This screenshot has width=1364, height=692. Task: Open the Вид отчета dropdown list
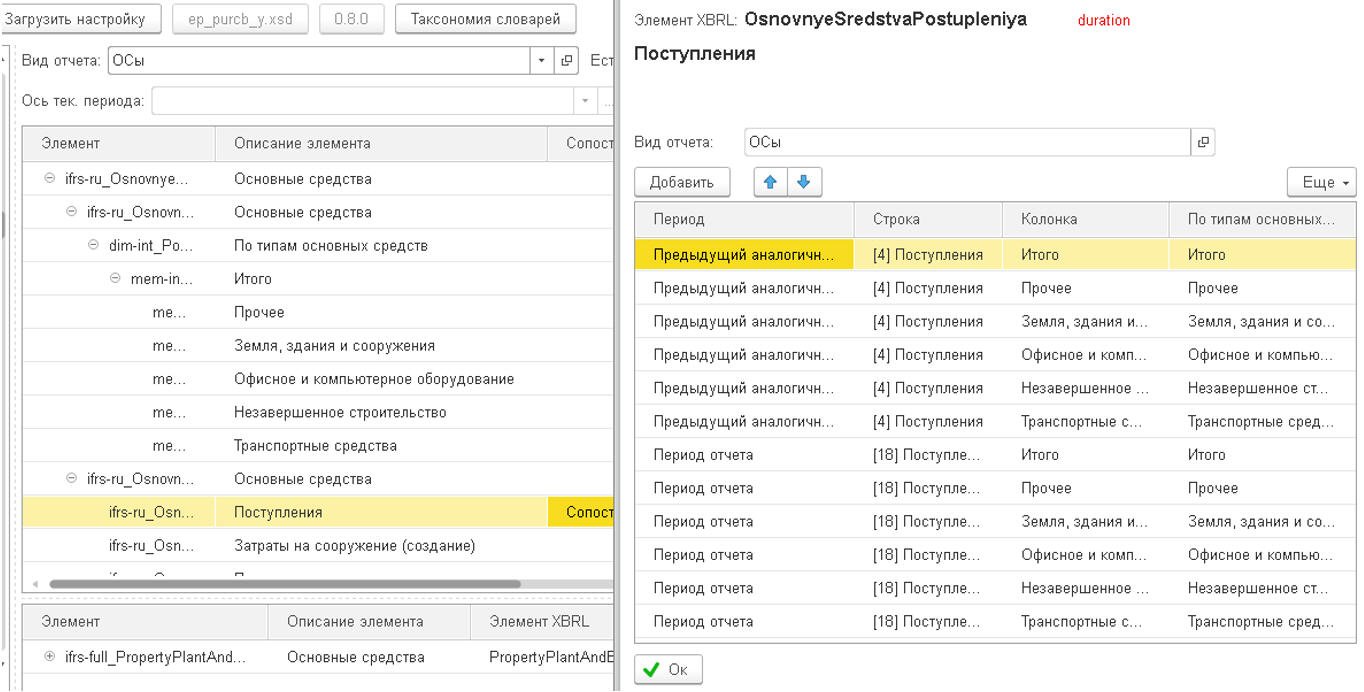pyautogui.click(x=541, y=61)
